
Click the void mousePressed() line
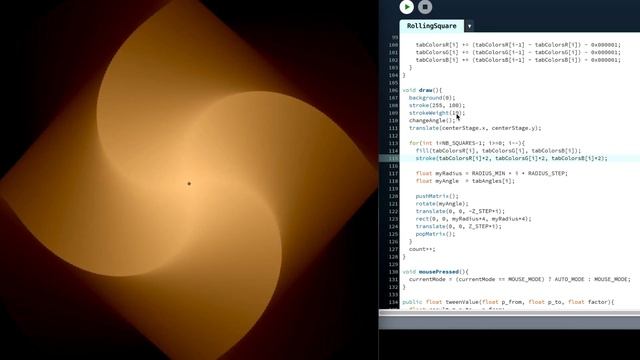436,272
